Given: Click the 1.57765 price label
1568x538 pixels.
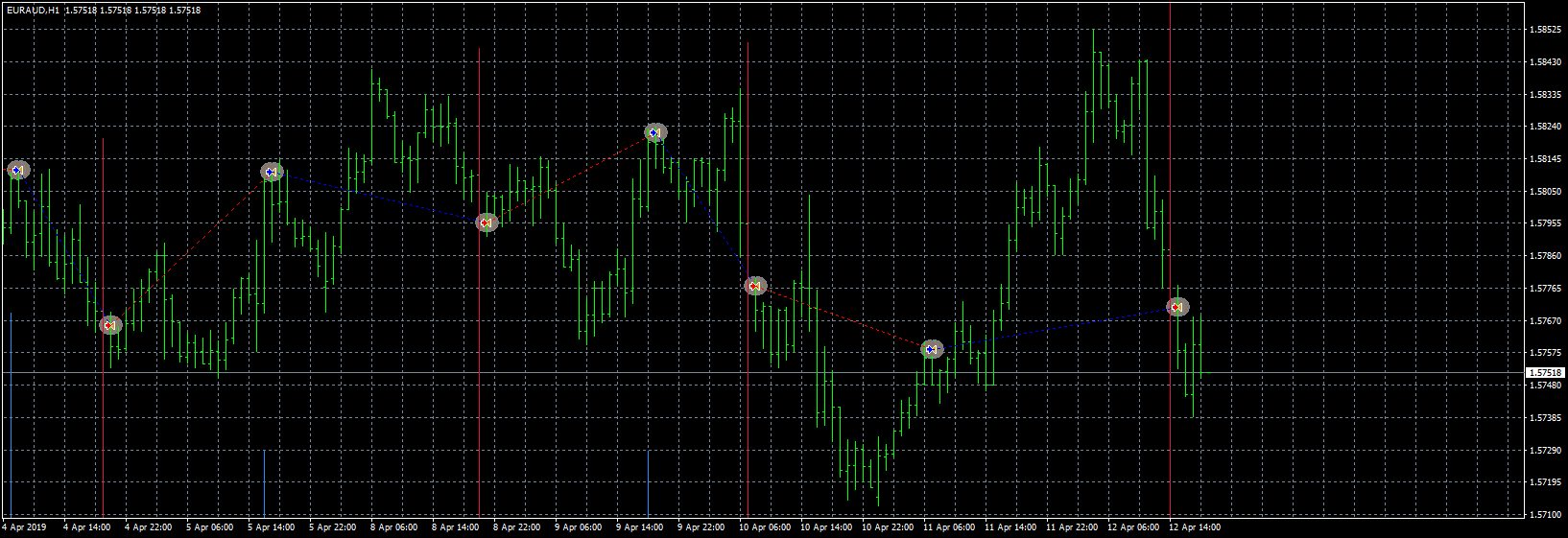Looking at the screenshot, I should coord(1545,289).
